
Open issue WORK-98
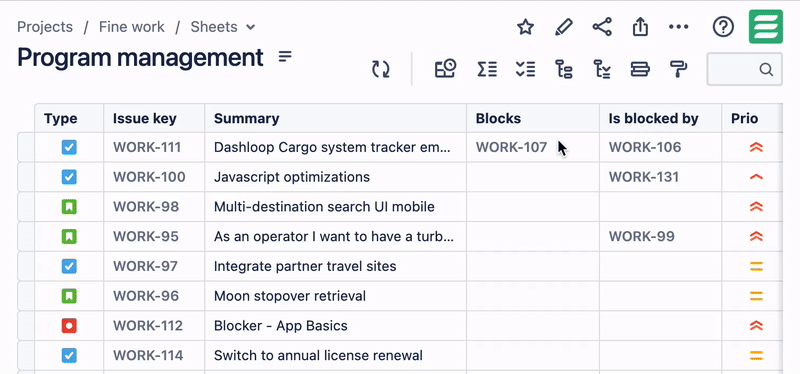(146, 207)
